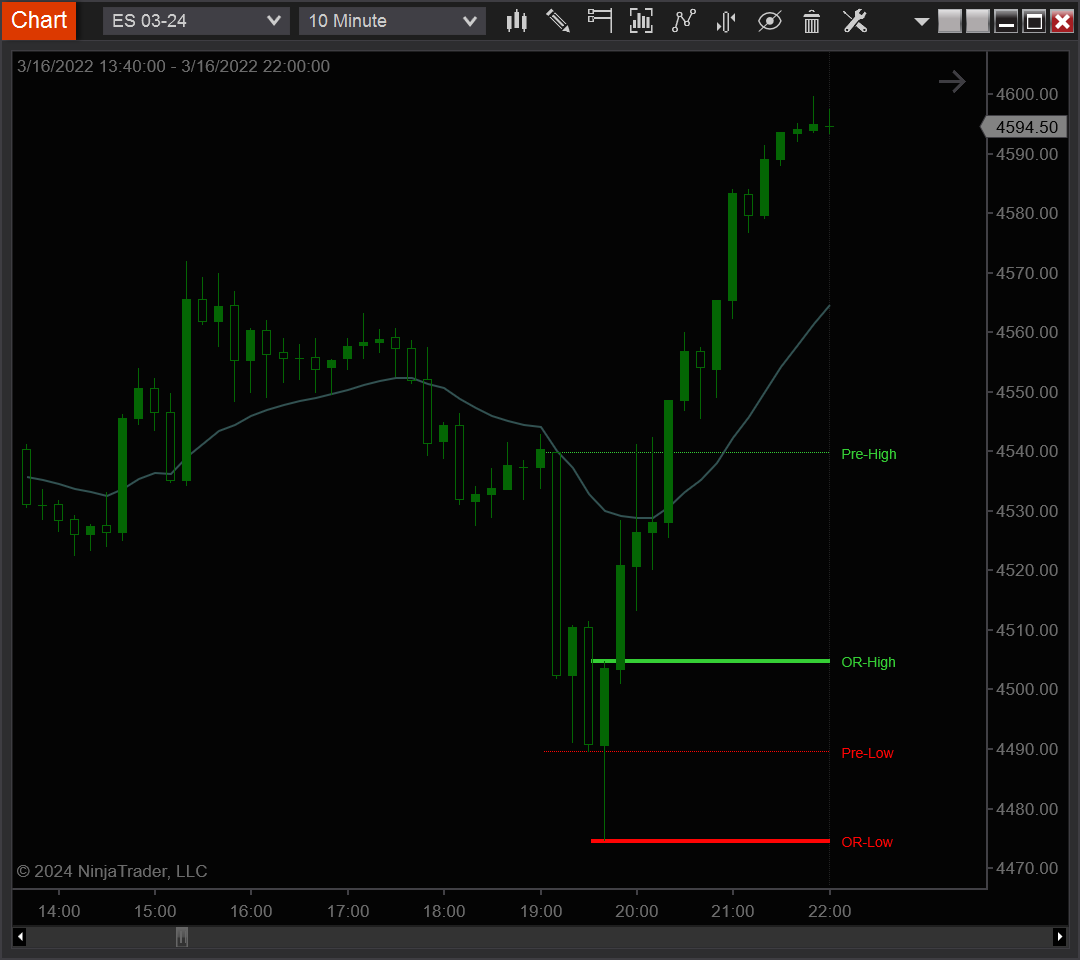This screenshot has width=1080, height=960.
Task: Click the 4500.00 price axis label
Action: (x=1026, y=689)
